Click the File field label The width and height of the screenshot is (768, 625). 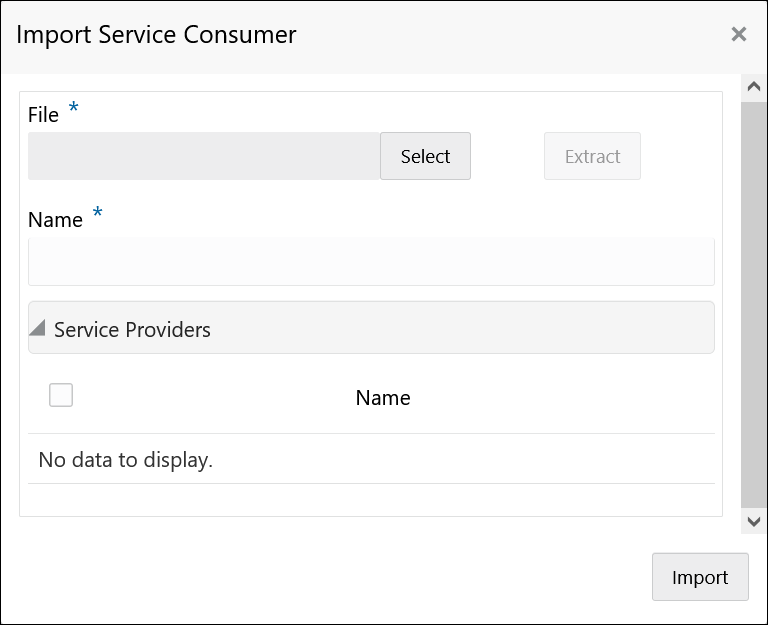(x=44, y=115)
